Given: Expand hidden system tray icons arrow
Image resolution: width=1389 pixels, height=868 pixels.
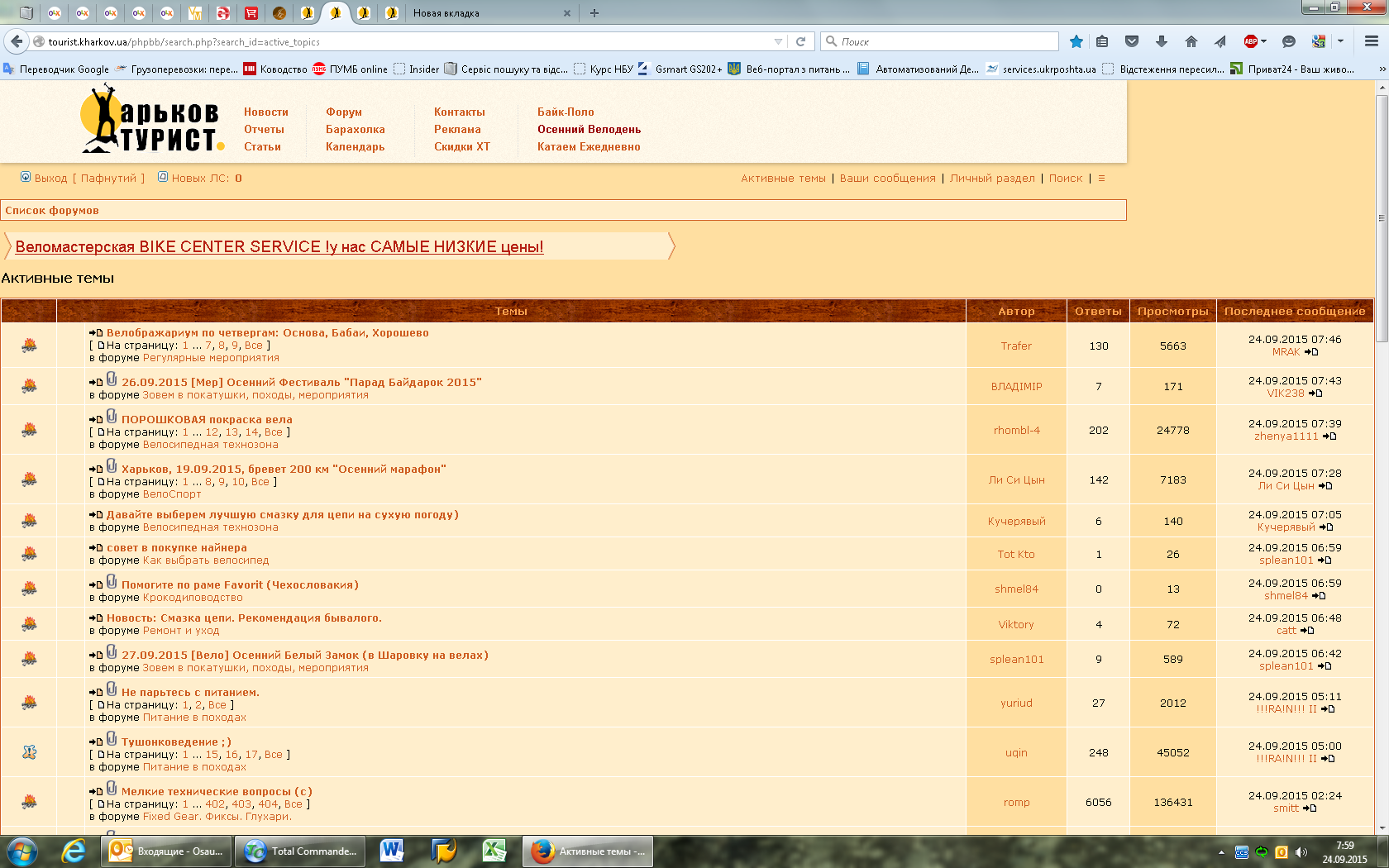Looking at the screenshot, I should pos(1221,851).
